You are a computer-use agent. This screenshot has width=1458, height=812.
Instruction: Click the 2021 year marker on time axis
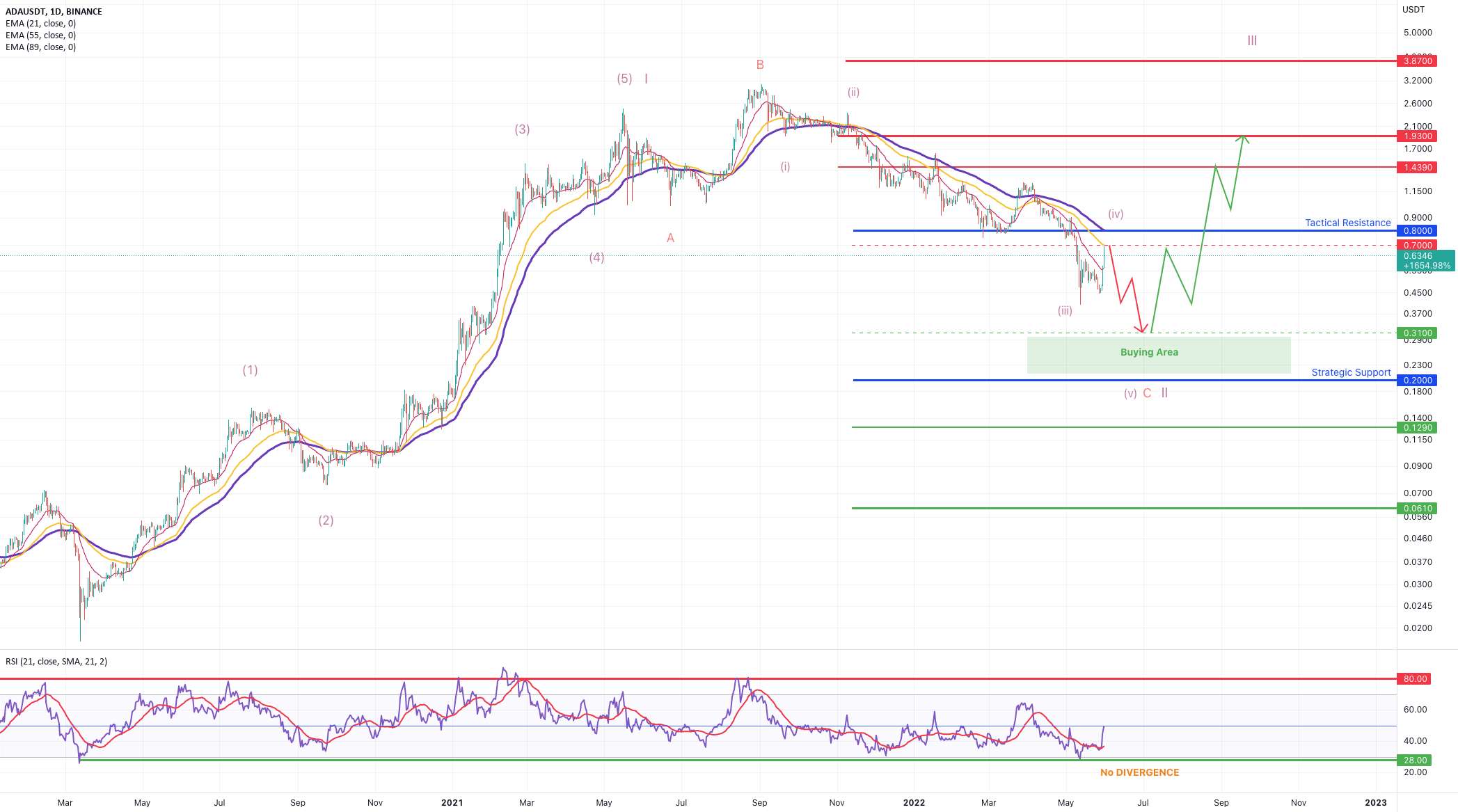pyautogui.click(x=452, y=802)
